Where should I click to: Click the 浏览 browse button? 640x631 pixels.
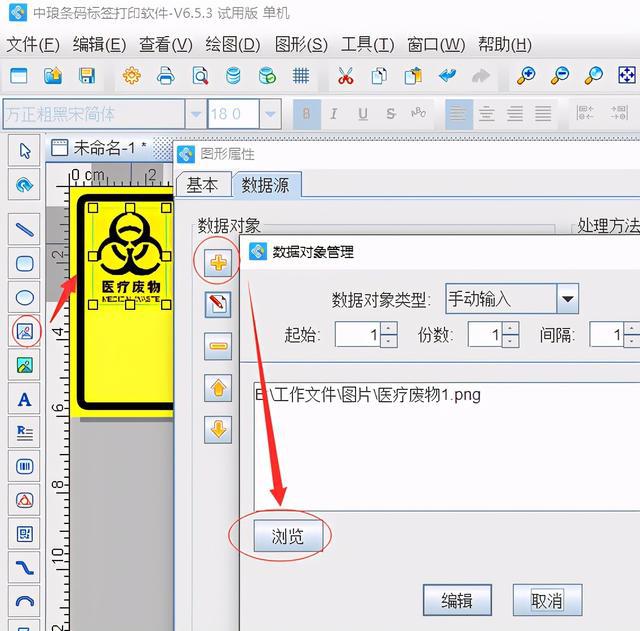click(x=288, y=536)
